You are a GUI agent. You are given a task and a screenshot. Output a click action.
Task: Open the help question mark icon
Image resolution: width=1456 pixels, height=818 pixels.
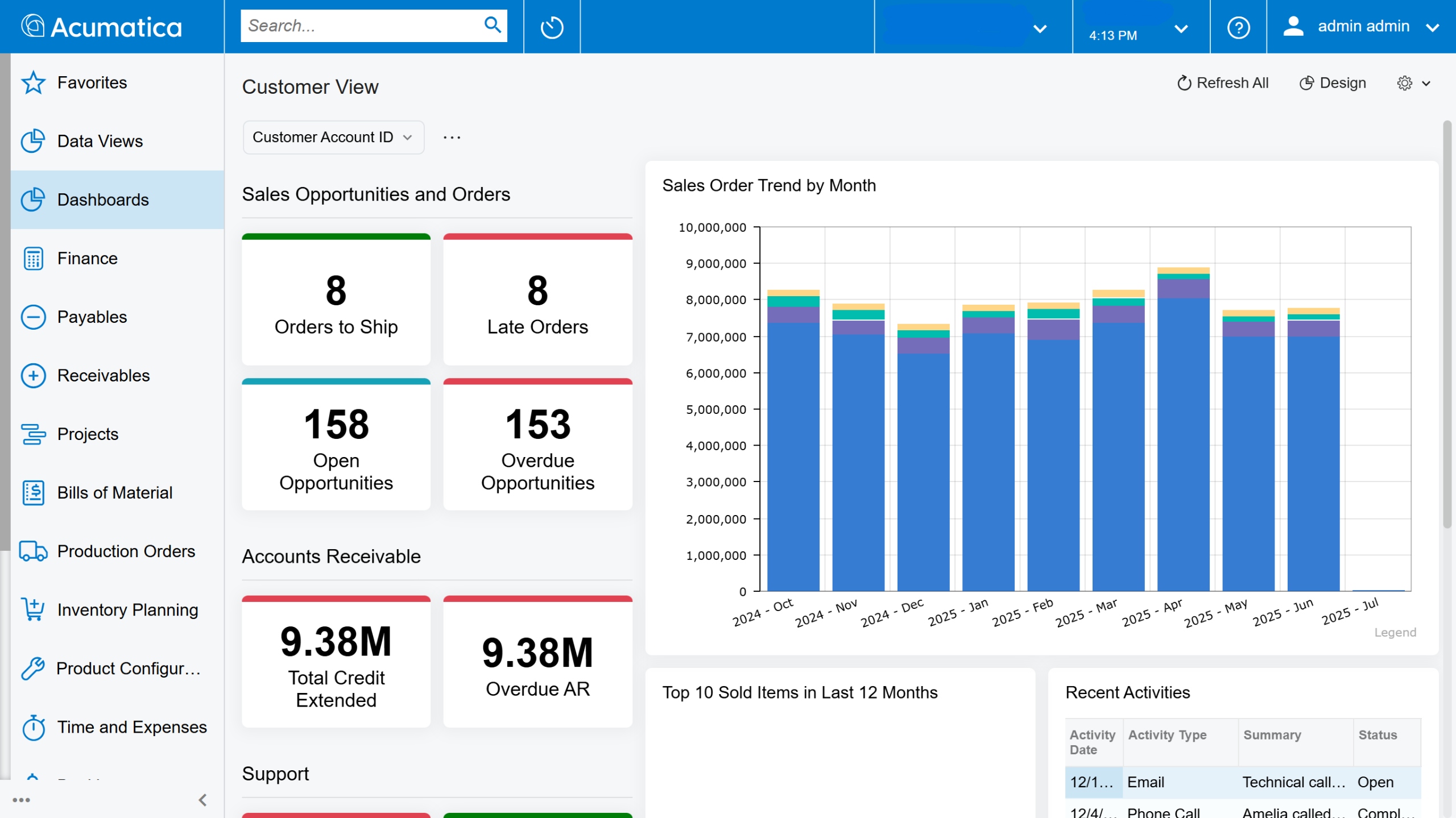pyautogui.click(x=1238, y=27)
